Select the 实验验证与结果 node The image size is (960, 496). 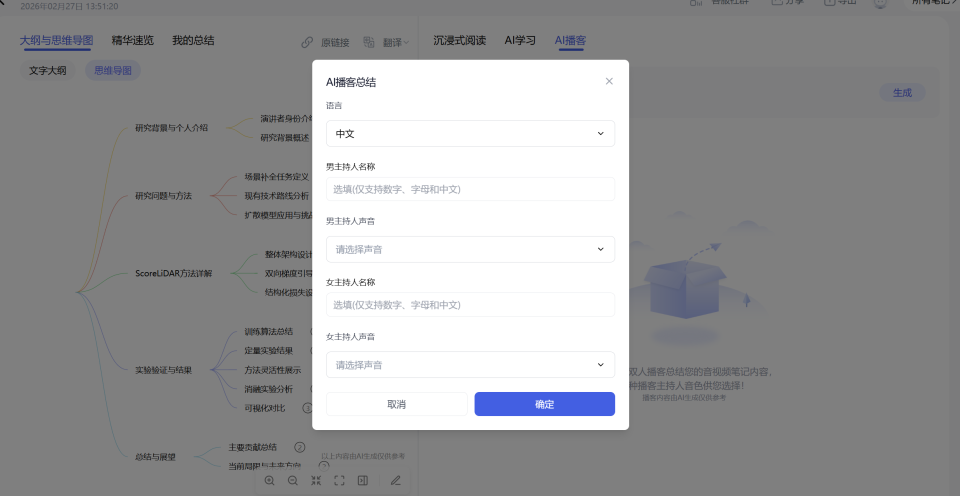tap(163, 370)
